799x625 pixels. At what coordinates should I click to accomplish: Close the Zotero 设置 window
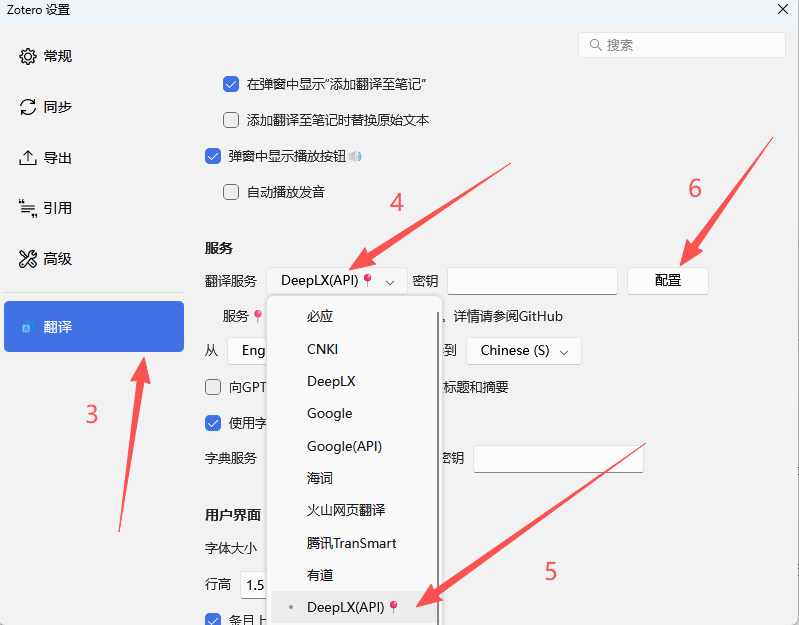coord(783,9)
